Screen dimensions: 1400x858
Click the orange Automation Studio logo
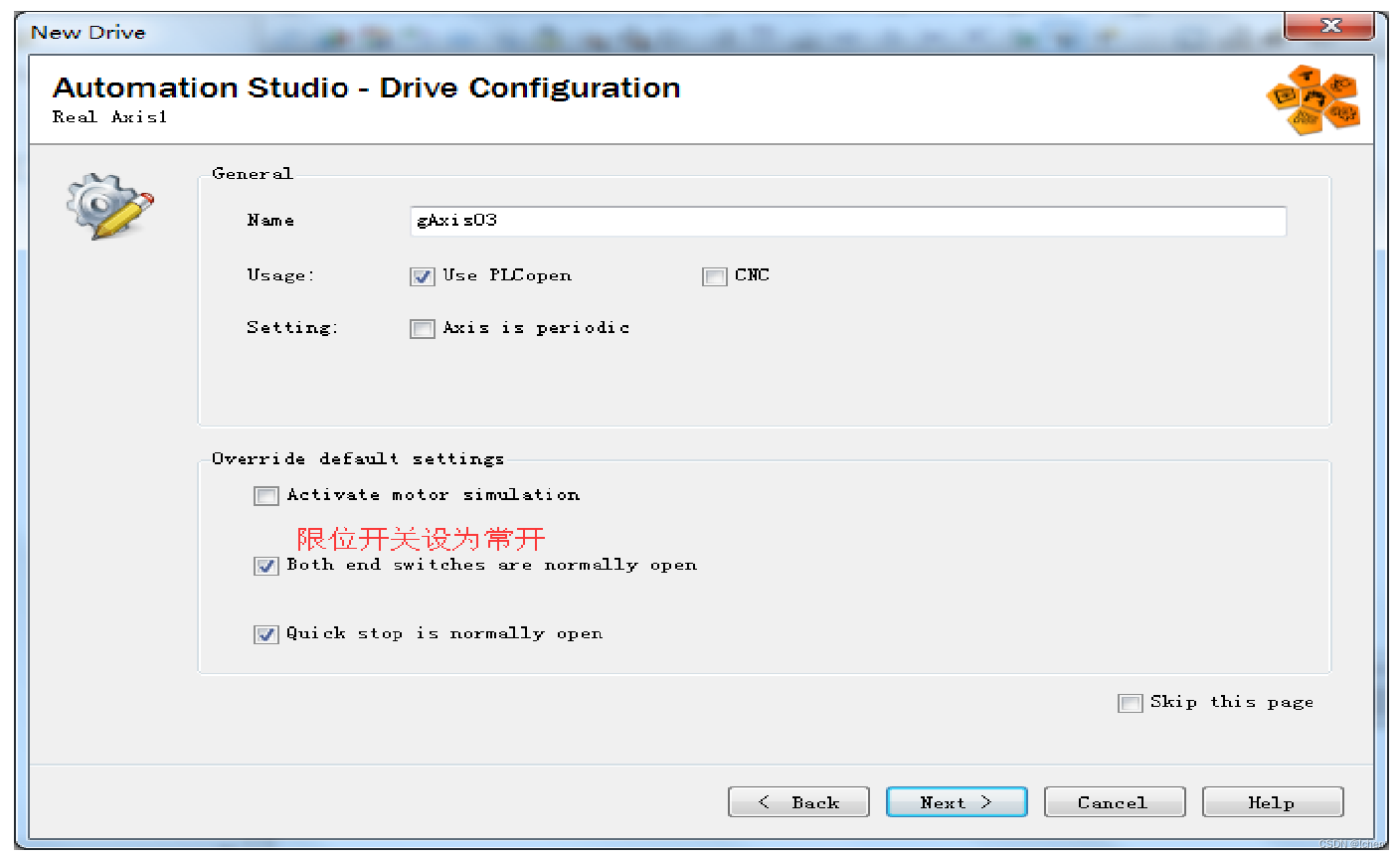click(x=1313, y=99)
